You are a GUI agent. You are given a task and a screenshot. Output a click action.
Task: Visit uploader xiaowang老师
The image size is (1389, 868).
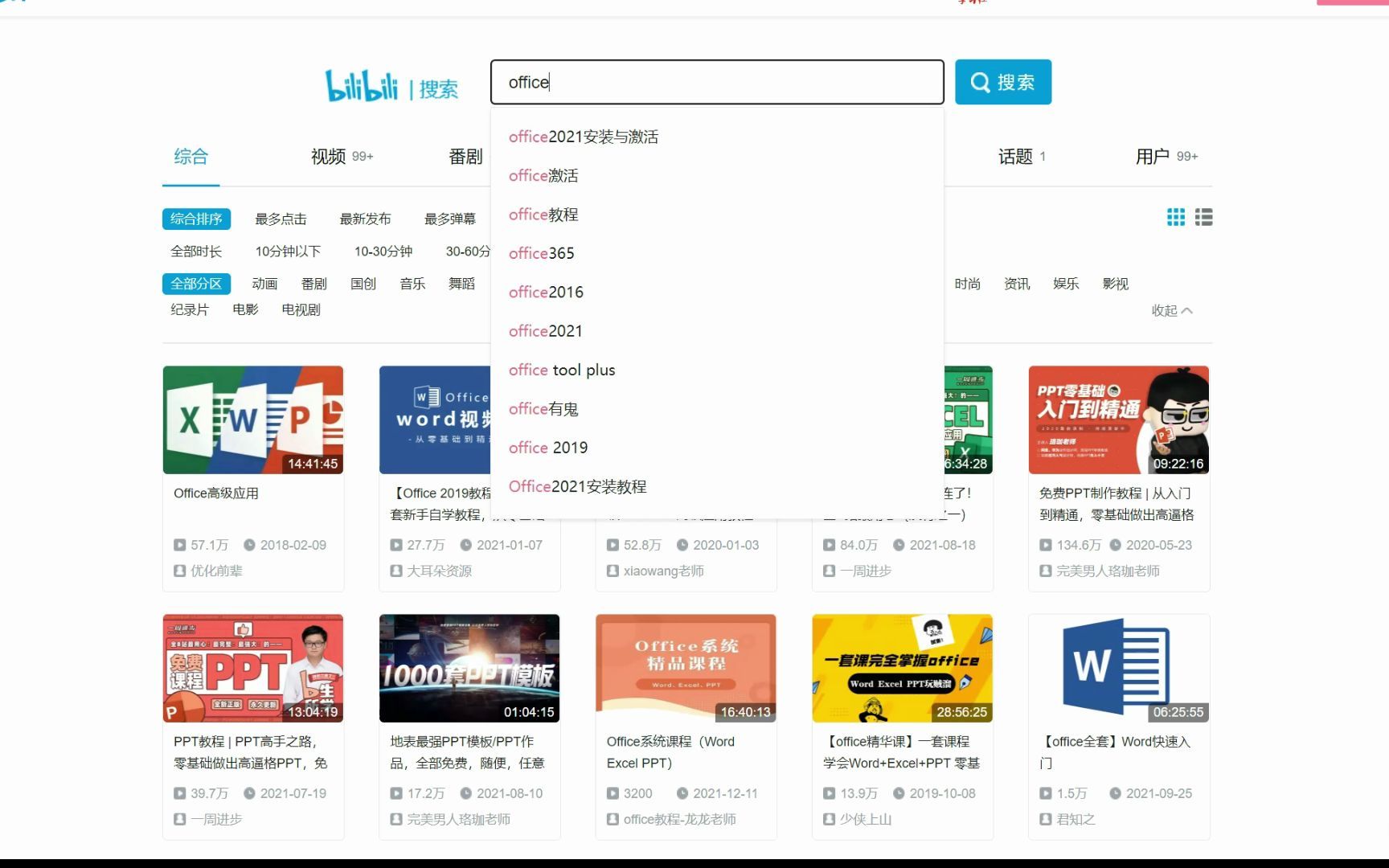pyautogui.click(x=664, y=571)
